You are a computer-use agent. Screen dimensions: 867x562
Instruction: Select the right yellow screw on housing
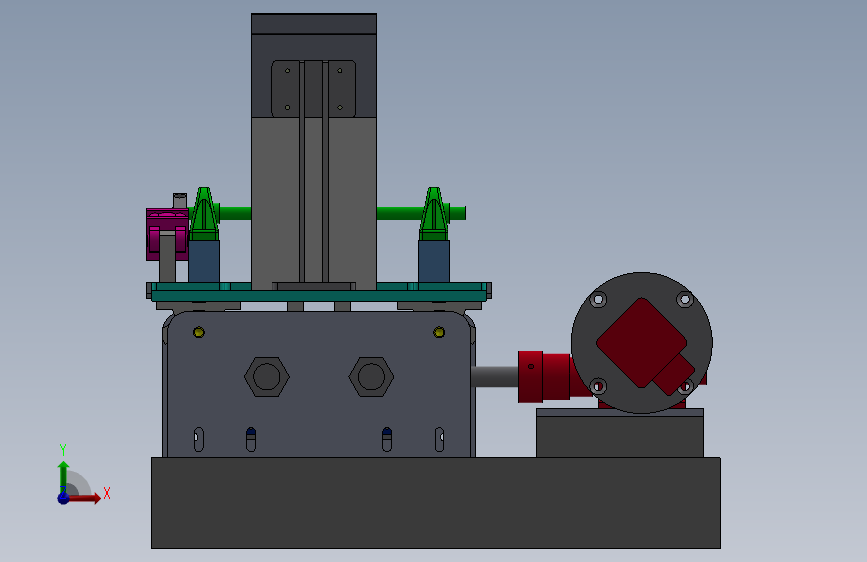(439, 332)
